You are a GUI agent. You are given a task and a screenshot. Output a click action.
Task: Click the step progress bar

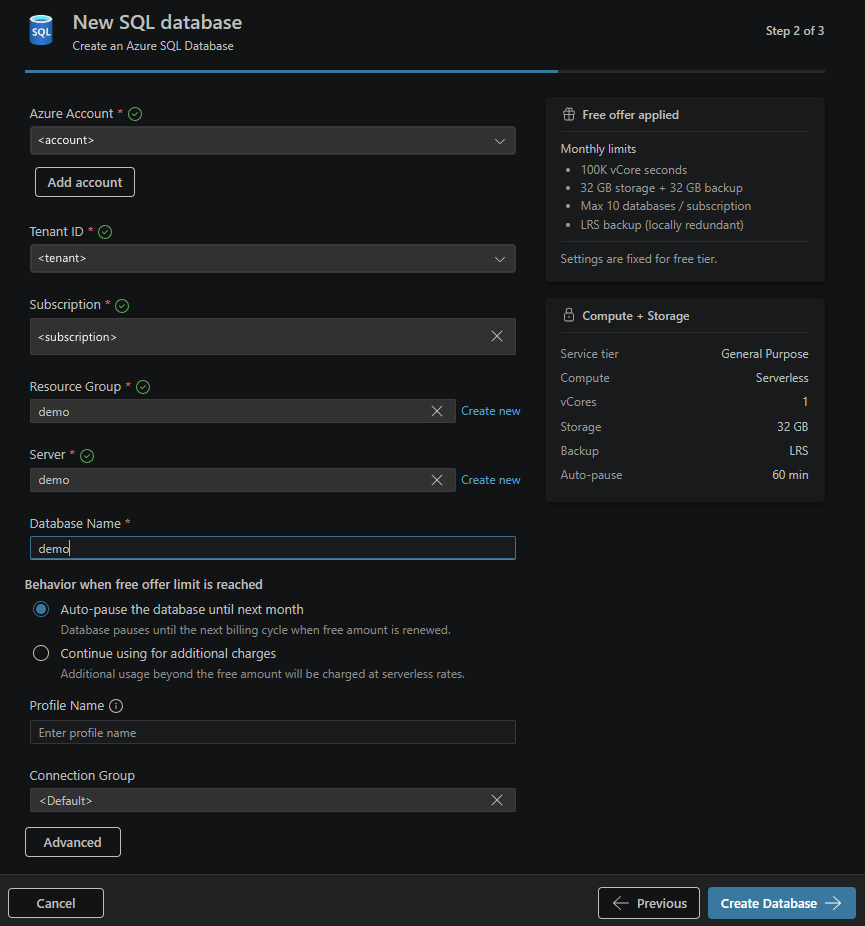tap(425, 71)
